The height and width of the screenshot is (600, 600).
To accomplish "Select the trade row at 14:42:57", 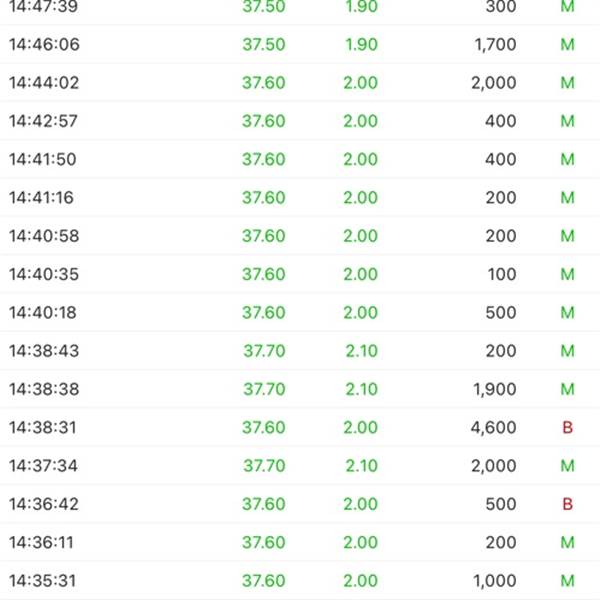I will click(300, 121).
